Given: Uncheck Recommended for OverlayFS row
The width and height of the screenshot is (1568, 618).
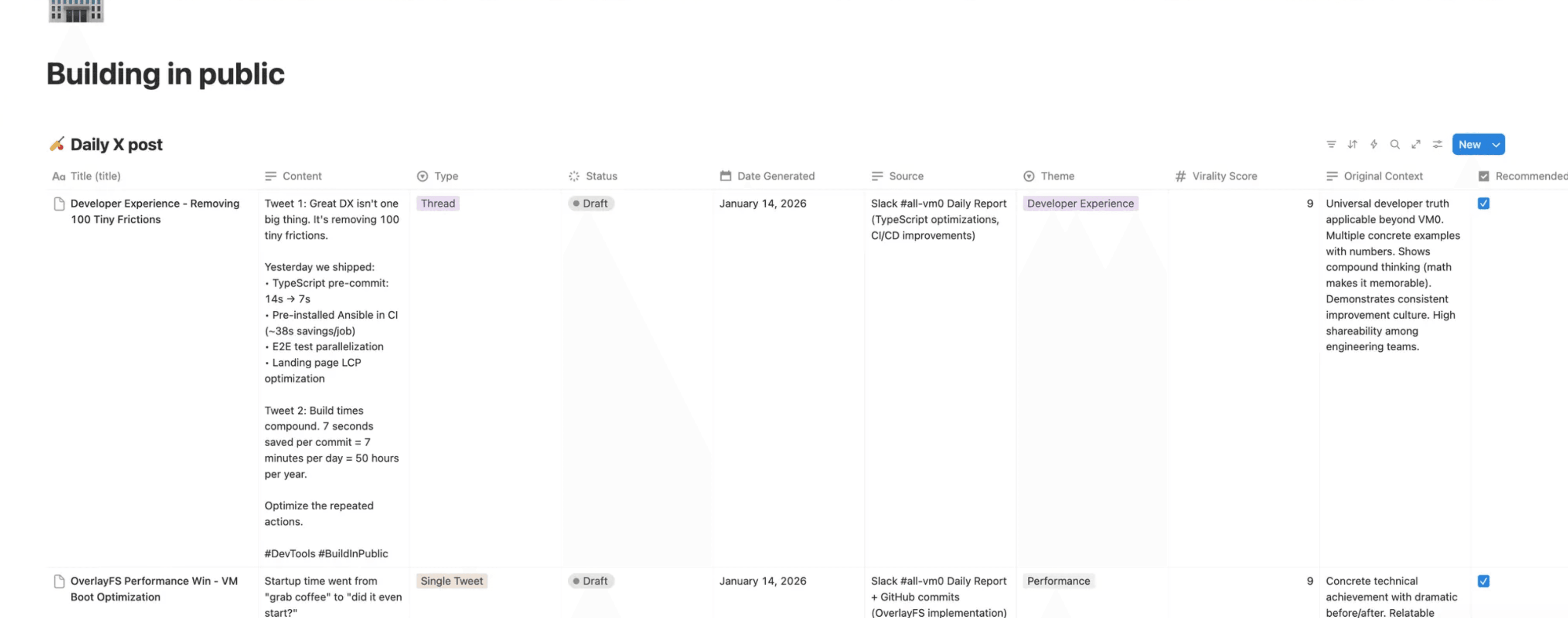Looking at the screenshot, I should pos(1483,581).
